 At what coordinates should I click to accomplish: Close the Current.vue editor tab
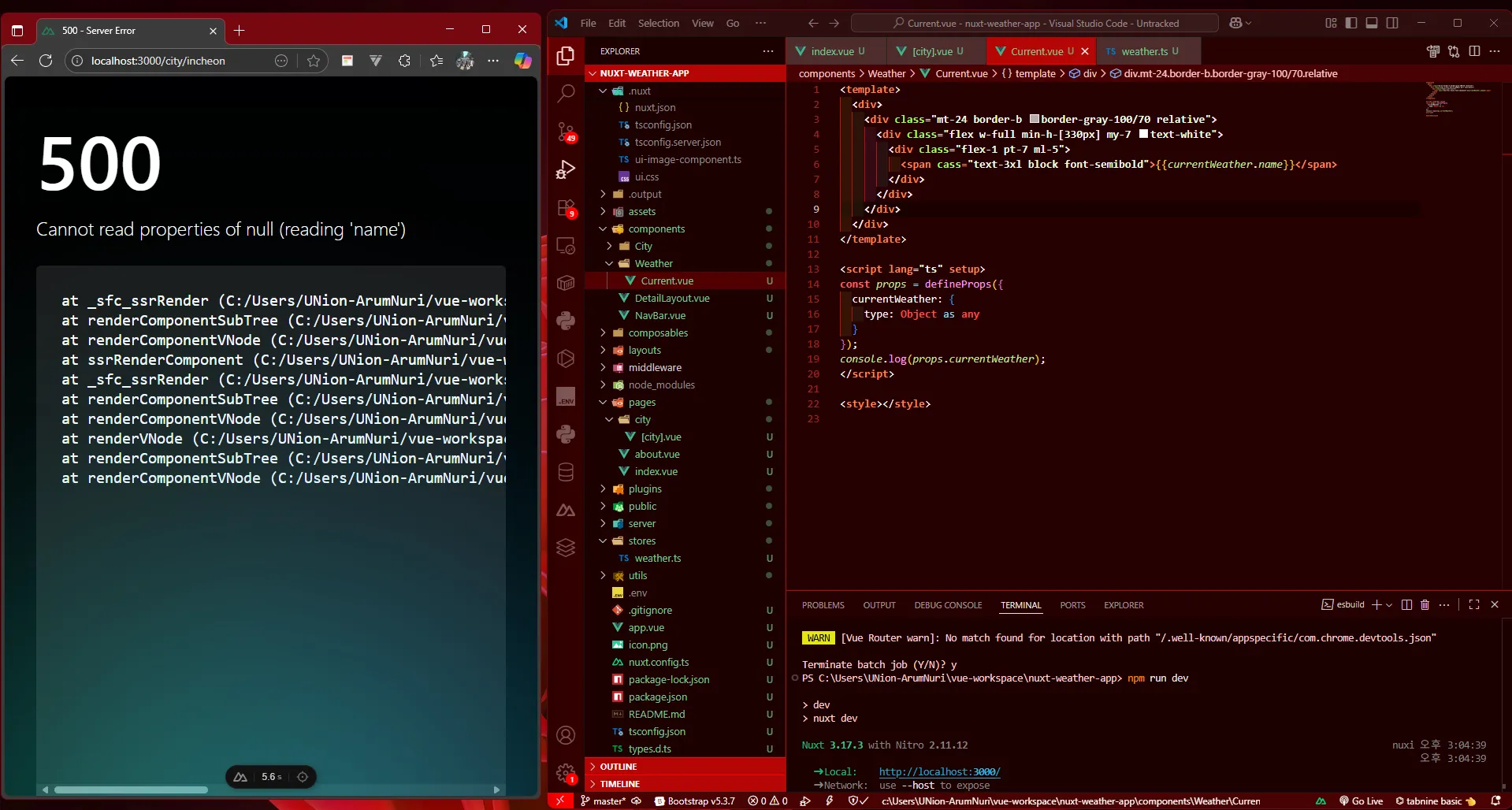[x=1085, y=51]
